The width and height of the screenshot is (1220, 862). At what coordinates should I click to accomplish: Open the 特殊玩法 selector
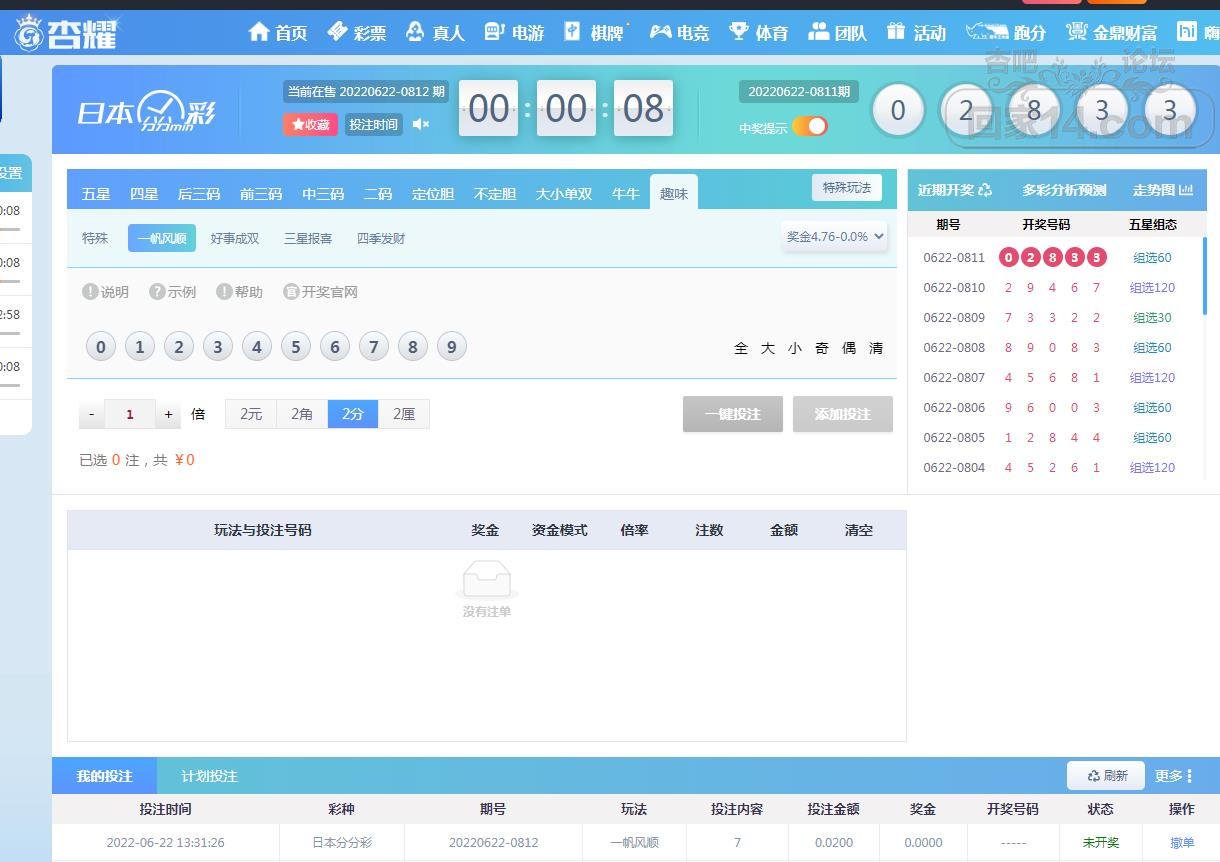(846, 188)
